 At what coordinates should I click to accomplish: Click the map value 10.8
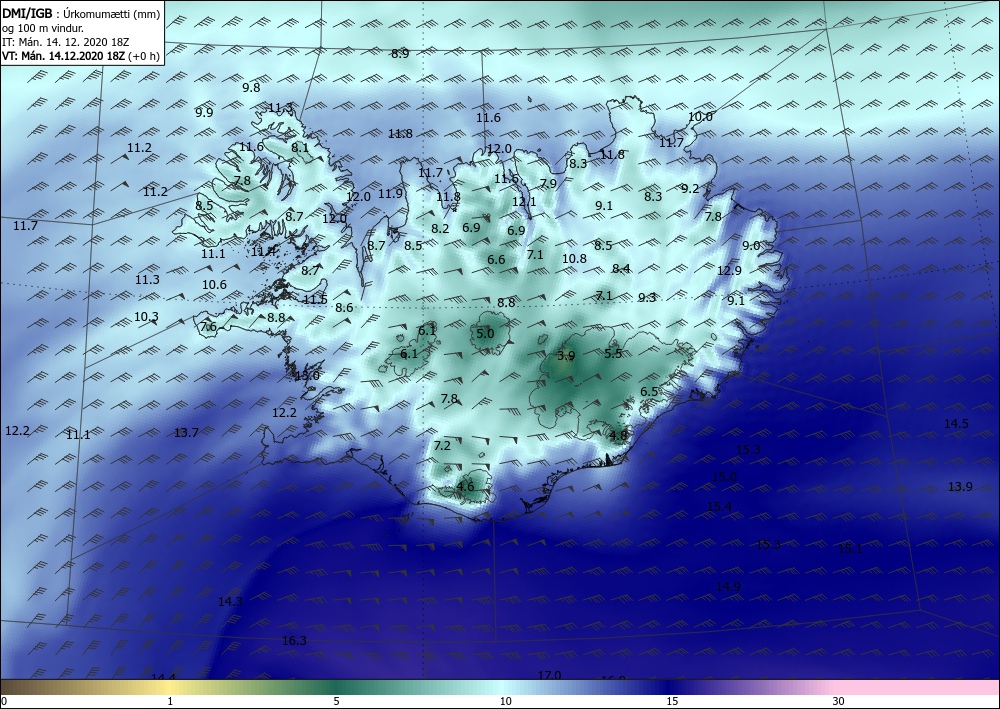[x=575, y=259]
